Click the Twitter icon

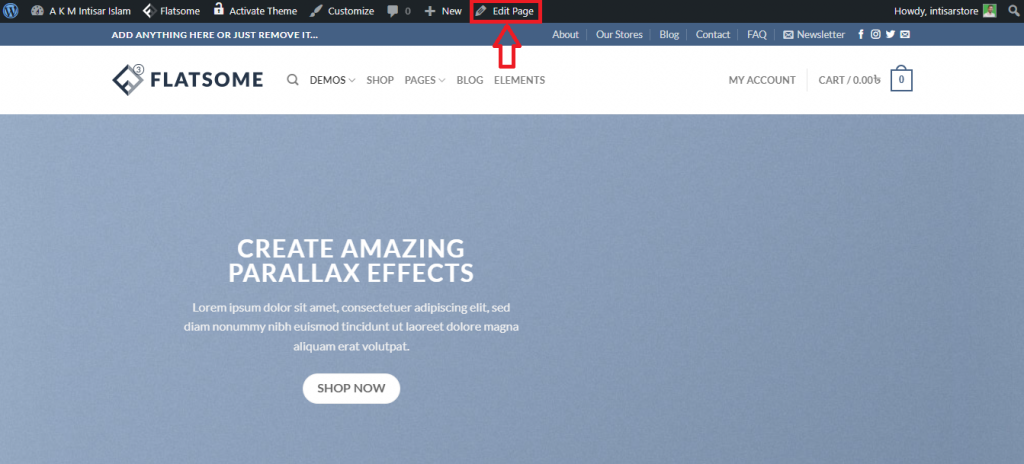pyautogui.click(x=890, y=35)
